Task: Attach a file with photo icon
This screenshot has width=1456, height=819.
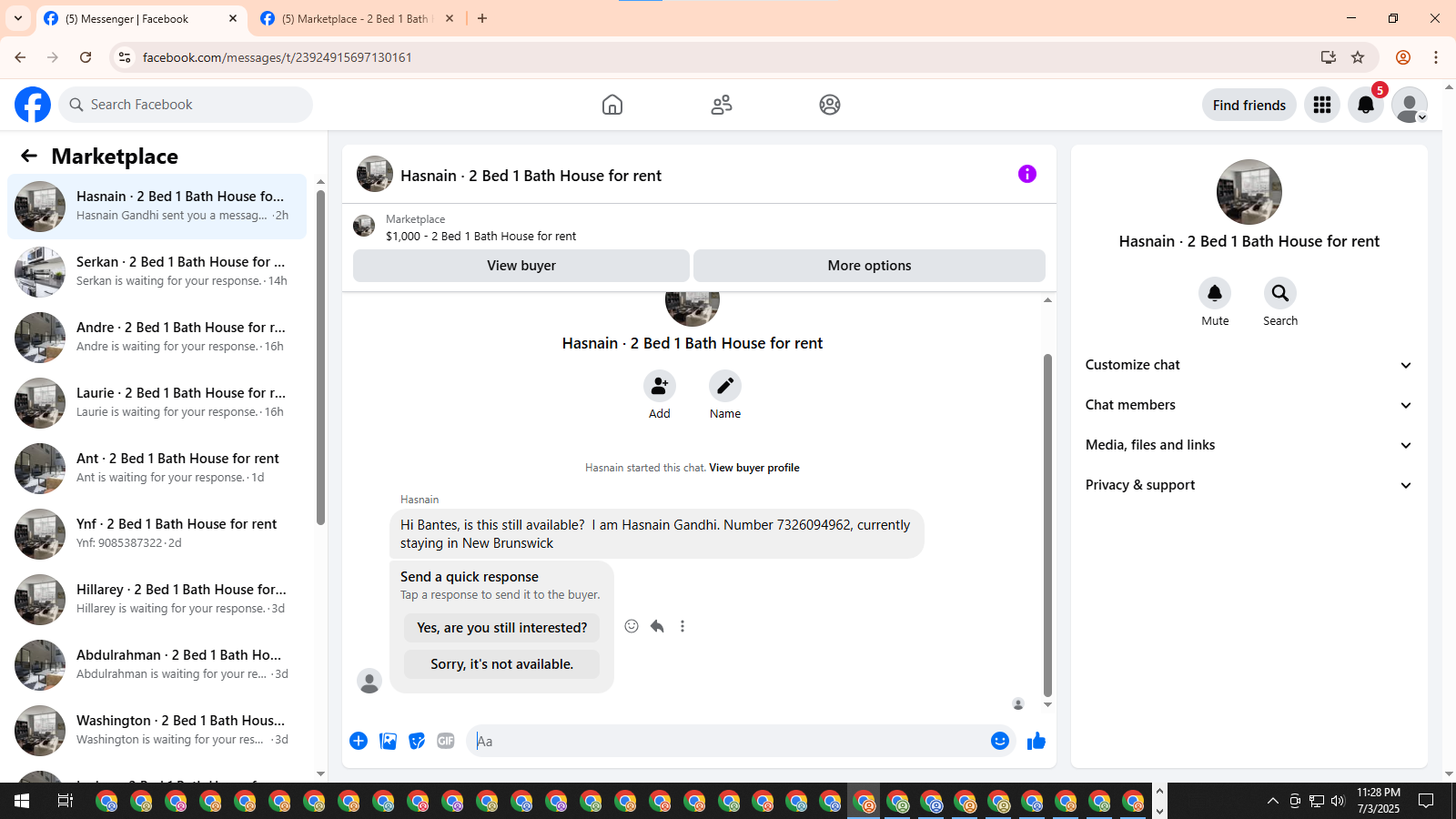Action: (x=388, y=741)
